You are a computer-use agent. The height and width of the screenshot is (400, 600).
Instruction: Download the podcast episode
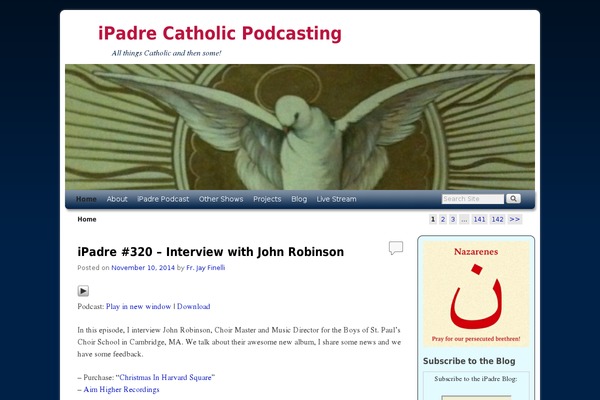(x=193, y=306)
